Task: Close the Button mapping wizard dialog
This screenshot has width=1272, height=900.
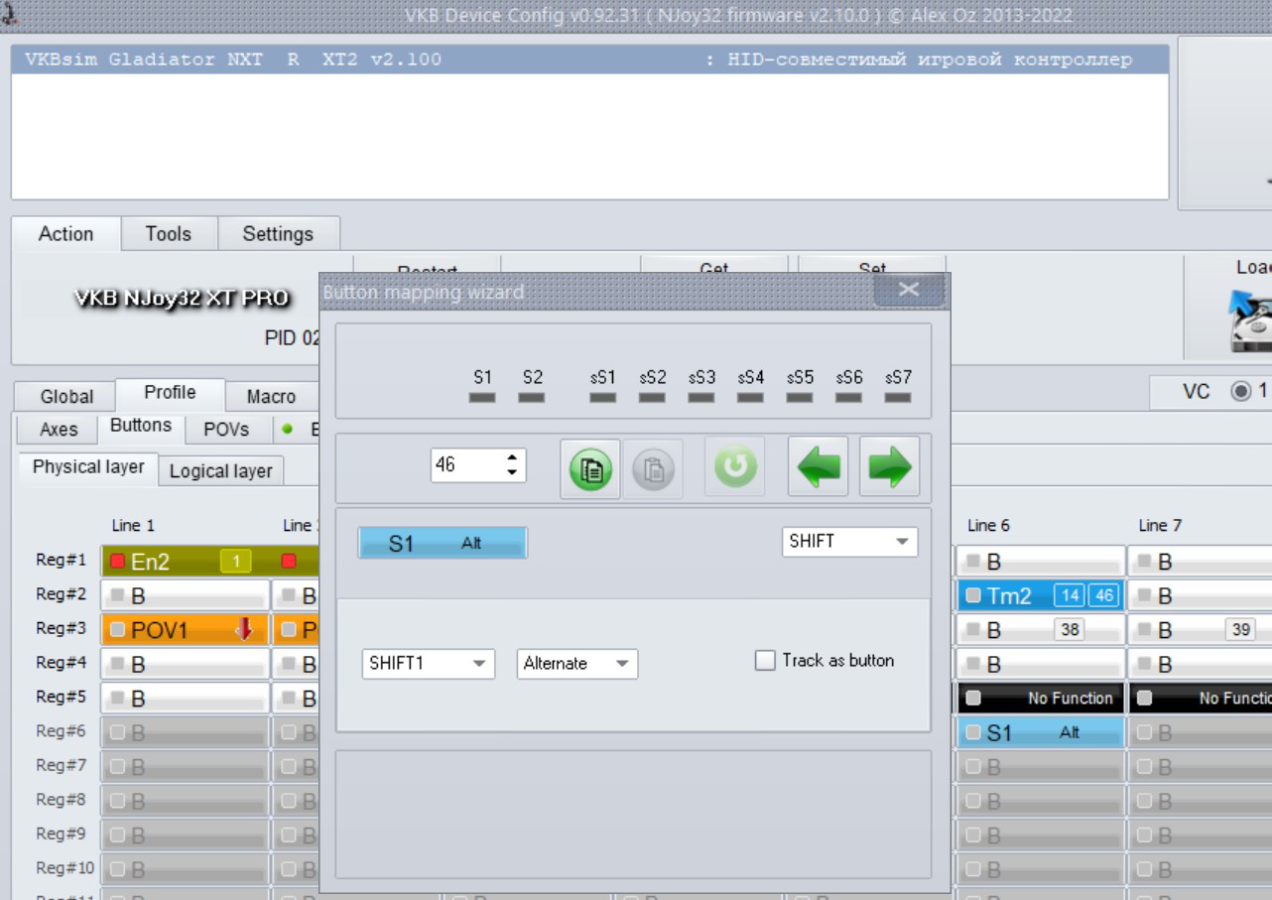Action: [908, 290]
